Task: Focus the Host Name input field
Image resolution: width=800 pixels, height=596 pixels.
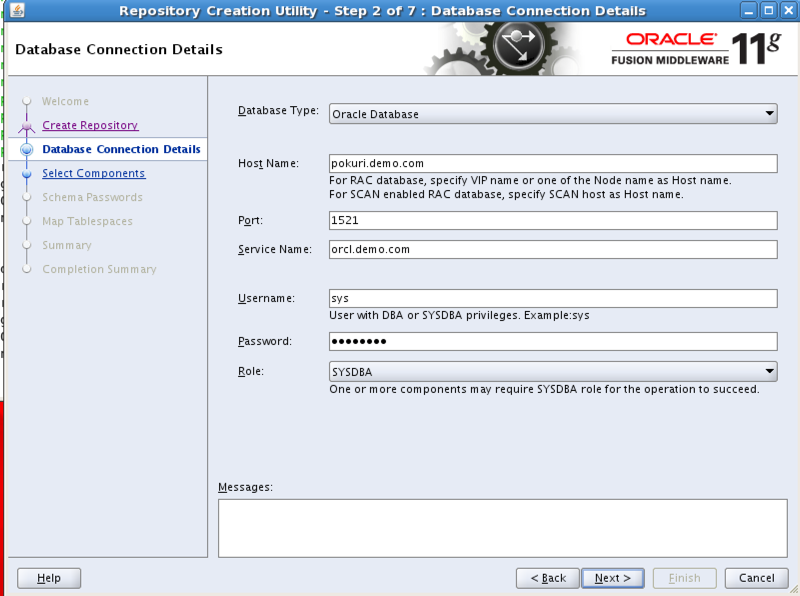Action: pyautogui.click(x=553, y=163)
